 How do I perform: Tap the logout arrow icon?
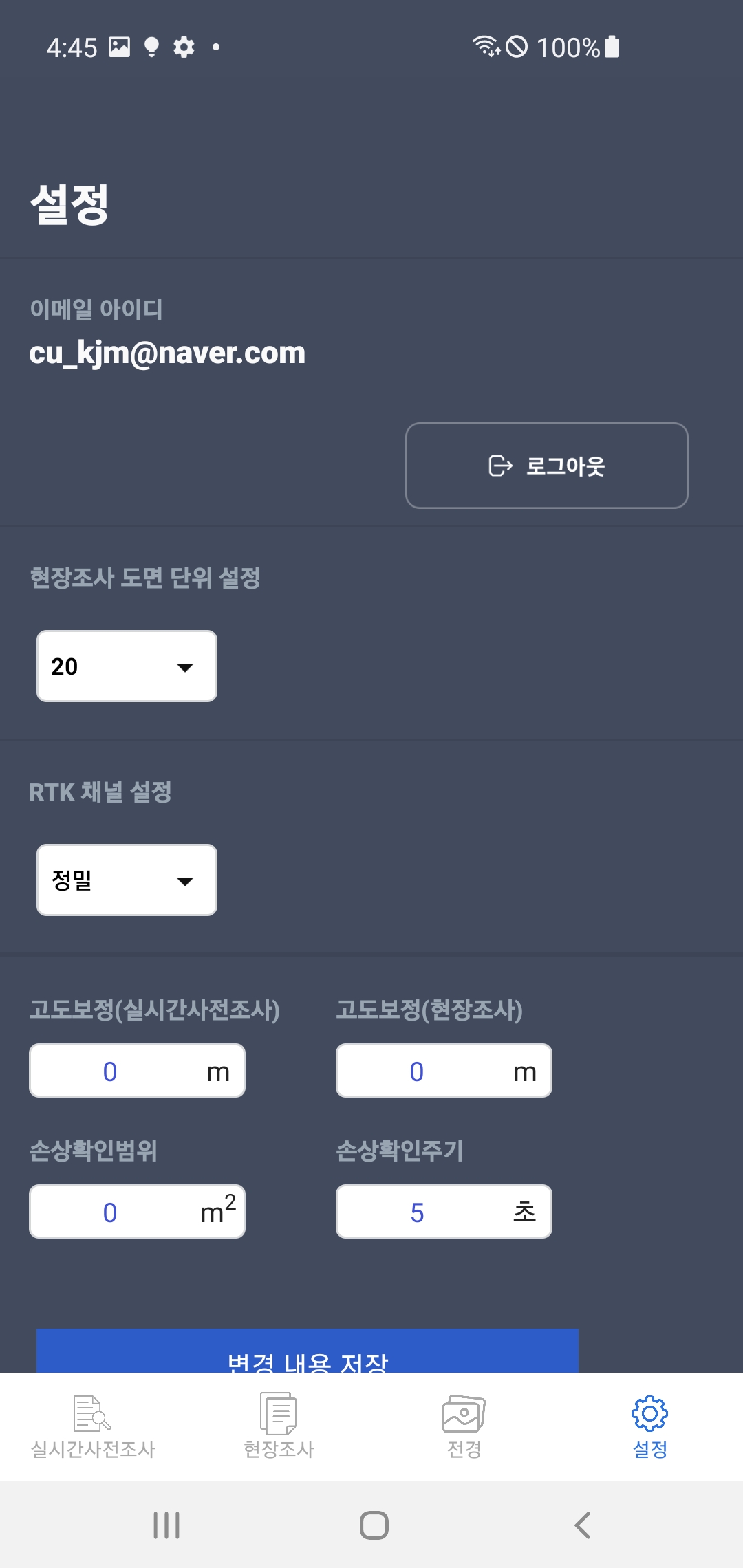[500, 466]
